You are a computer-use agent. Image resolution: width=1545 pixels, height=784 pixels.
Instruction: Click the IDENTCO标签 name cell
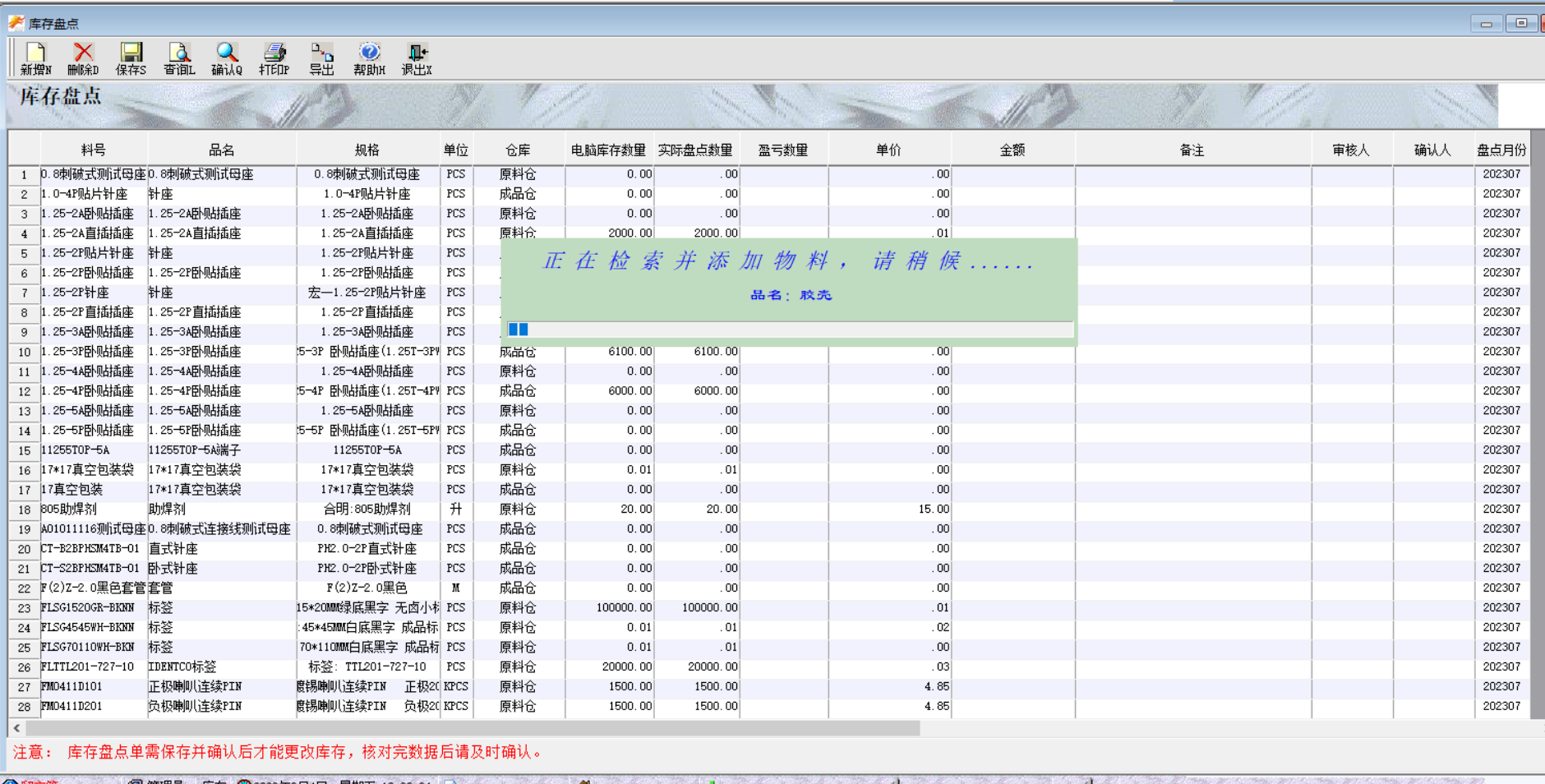point(222,667)
